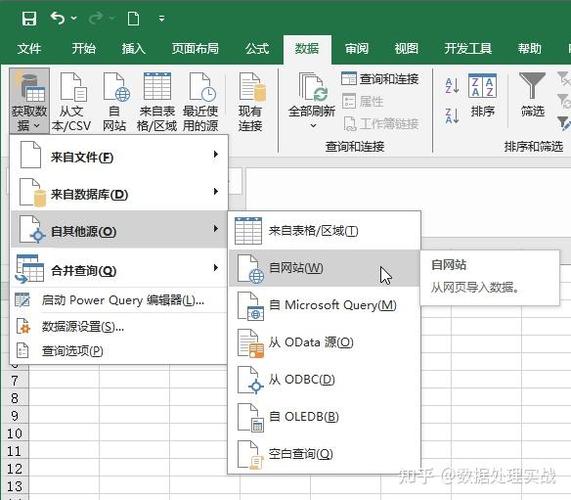Choose 从 ODBC(D) in submenu
Image resolution: width=571 pixels, height=500 pixels.
(324, 379)
